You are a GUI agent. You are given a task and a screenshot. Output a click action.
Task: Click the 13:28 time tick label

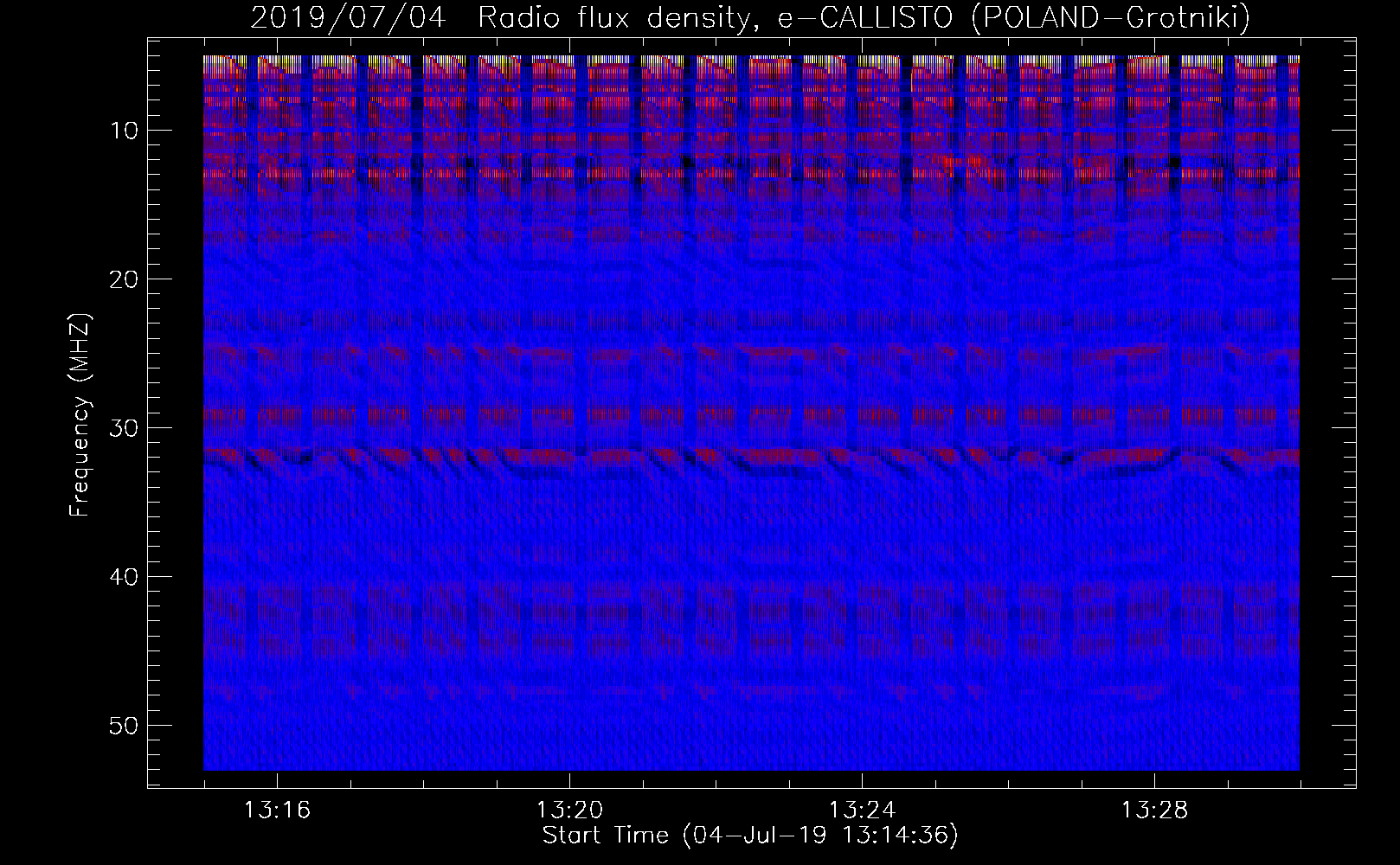1154,811
